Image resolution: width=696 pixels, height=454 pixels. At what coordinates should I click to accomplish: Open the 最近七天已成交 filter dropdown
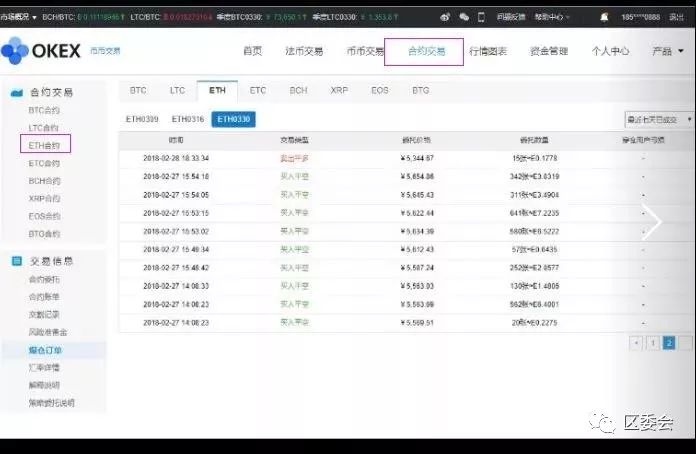(x=657, y=119)
